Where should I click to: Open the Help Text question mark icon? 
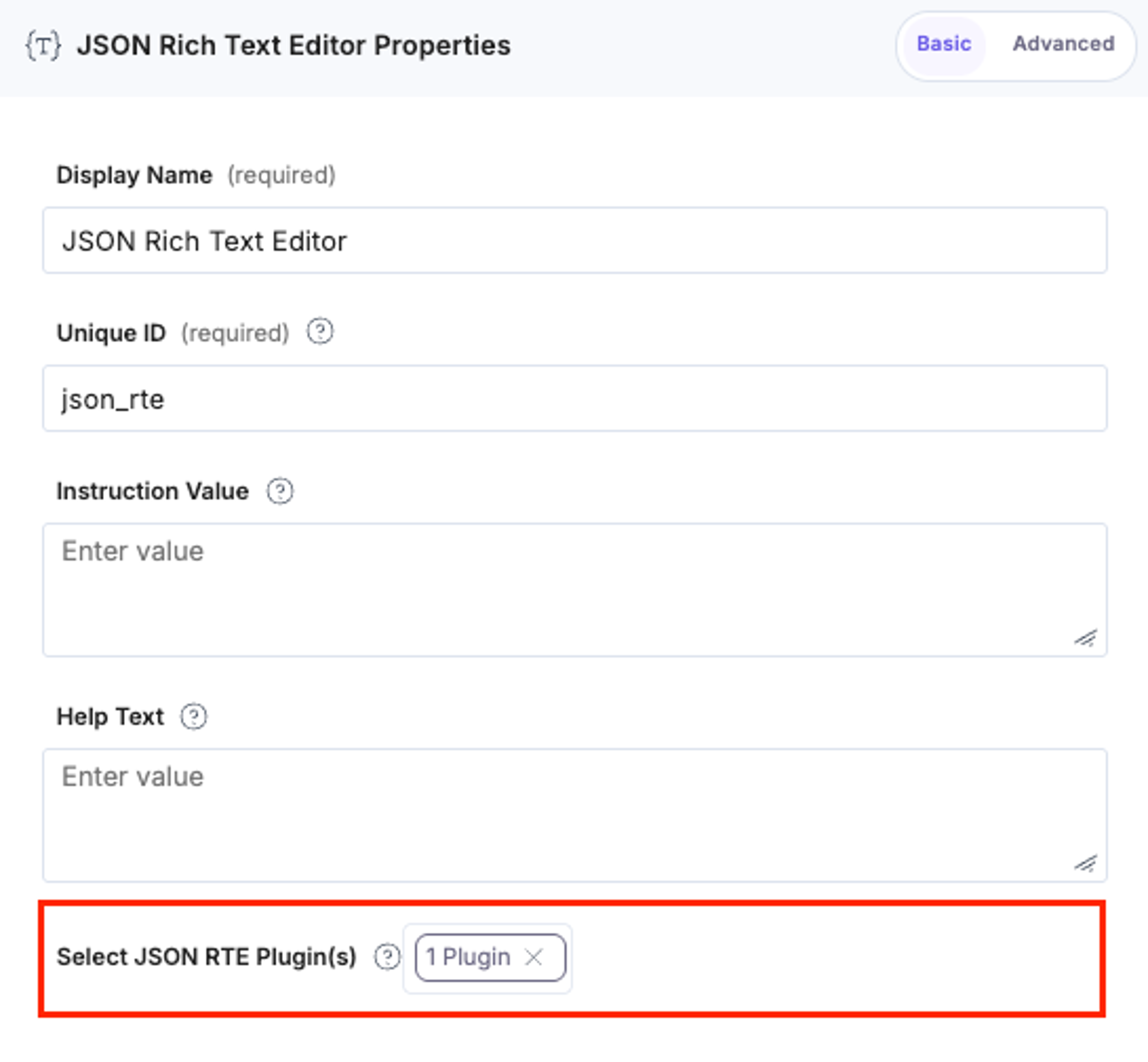tap(194, 717)
